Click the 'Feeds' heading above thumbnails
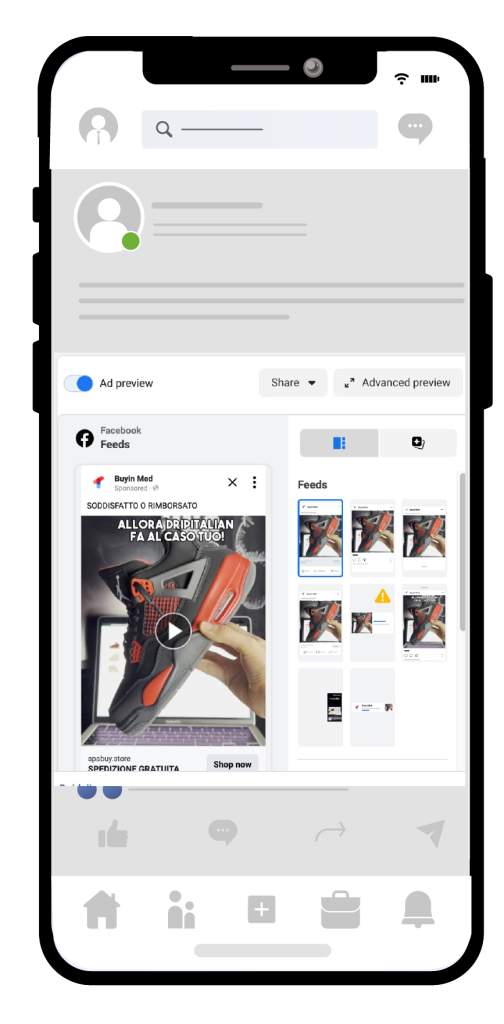The width and height of the screenshot is (504, 1024). (x=313, y=485)
